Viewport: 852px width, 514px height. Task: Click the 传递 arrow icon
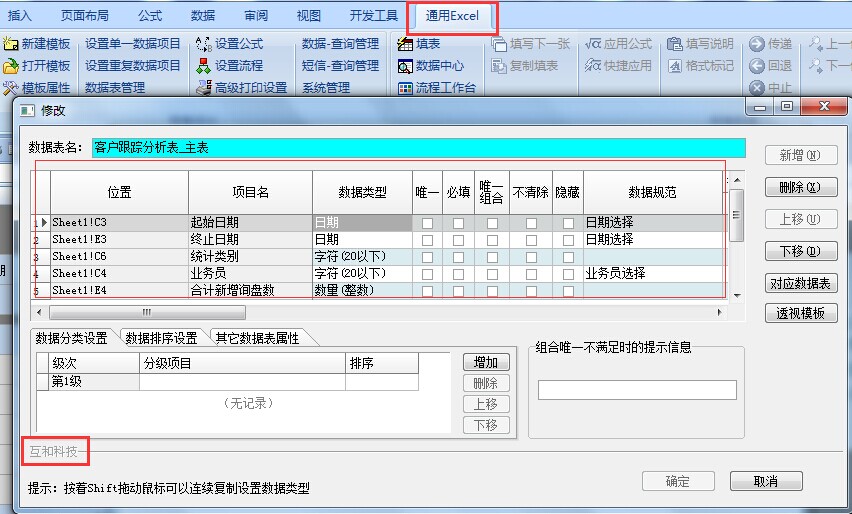[757, 43]
